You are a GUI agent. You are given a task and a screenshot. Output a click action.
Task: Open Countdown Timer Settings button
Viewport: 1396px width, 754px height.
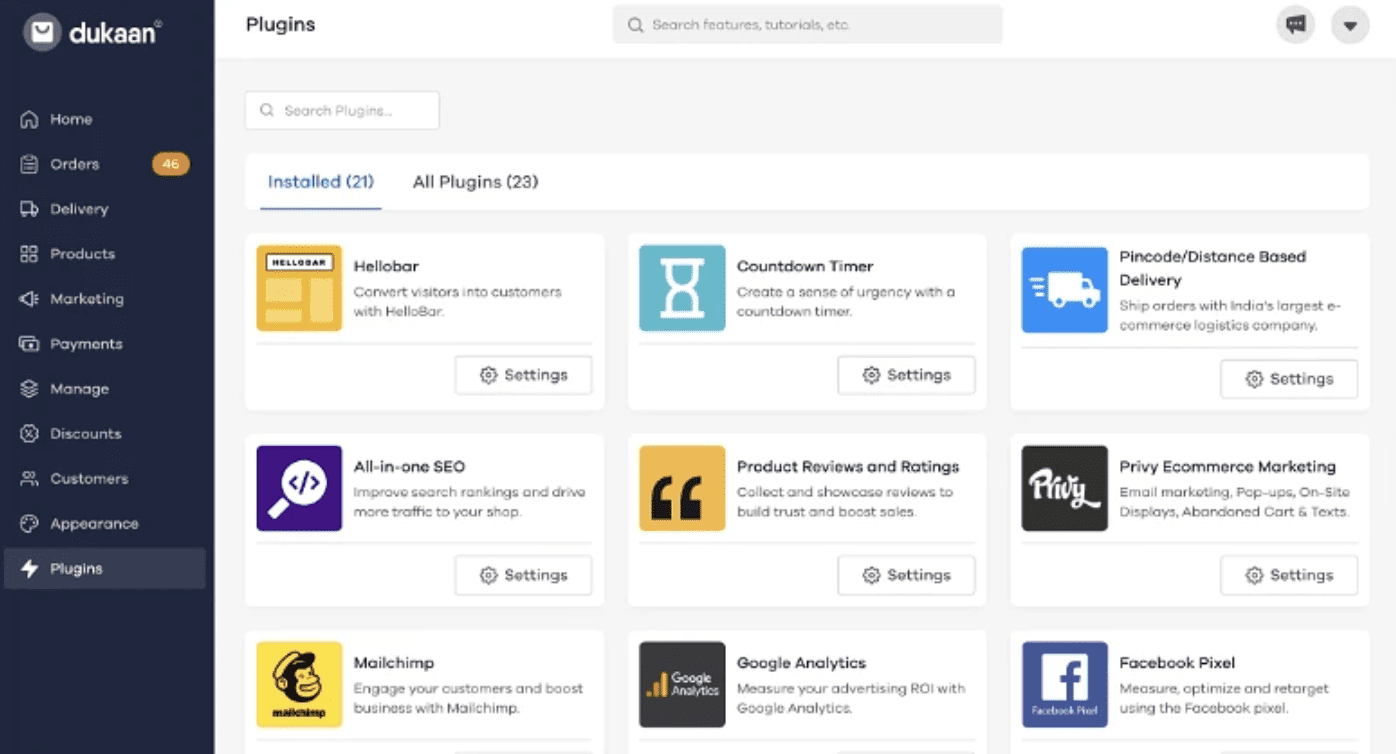[906, 375]
